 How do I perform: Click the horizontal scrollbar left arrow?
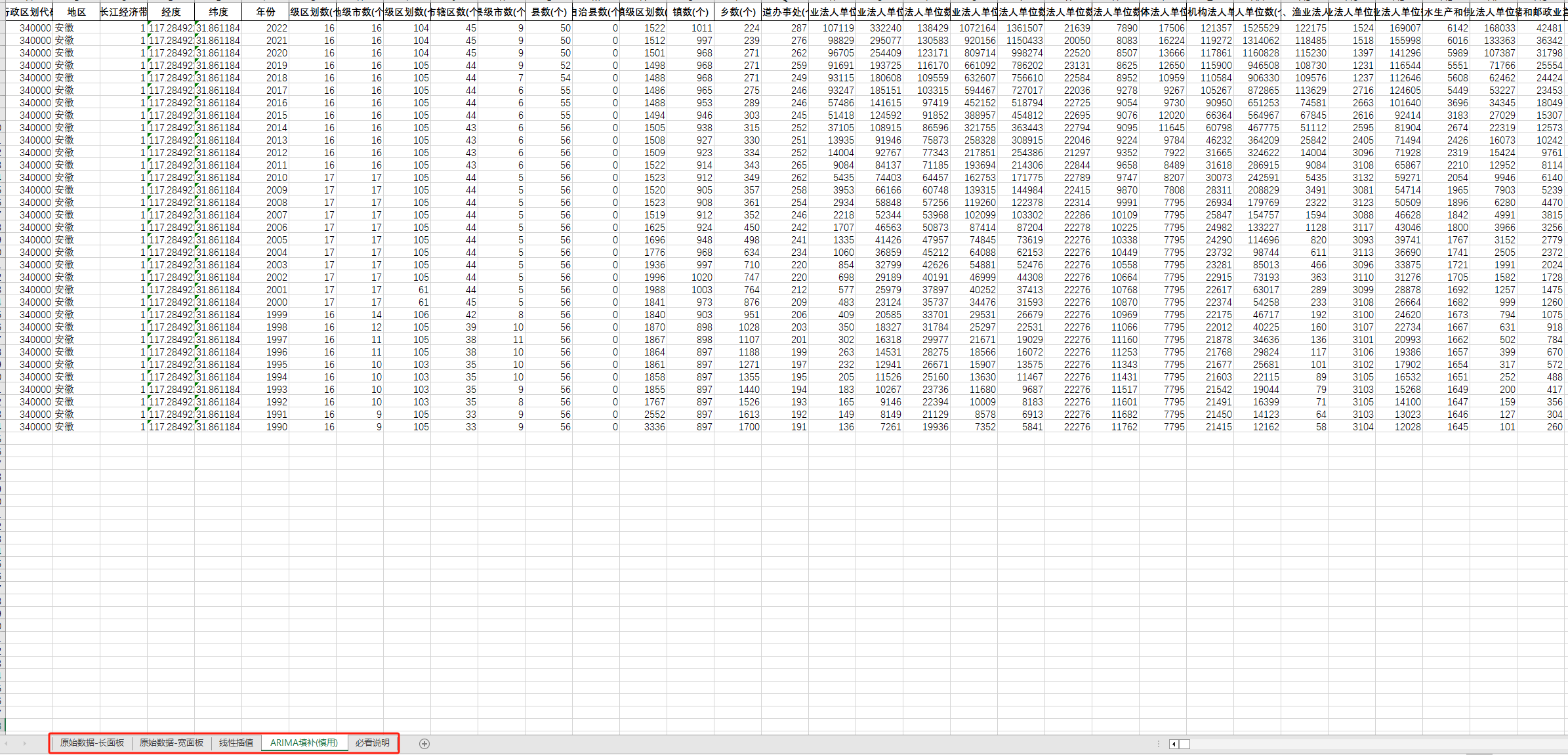click(1174, 744)
